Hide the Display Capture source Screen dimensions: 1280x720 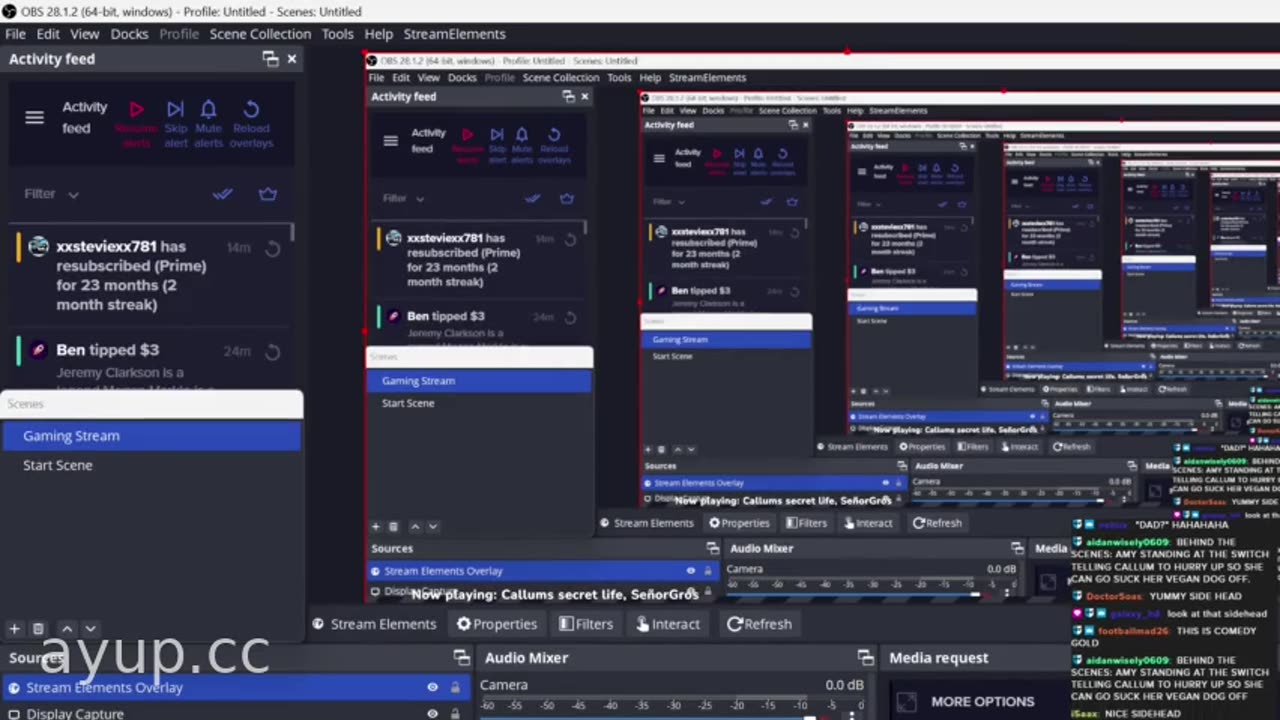click(x=433, y=713)
